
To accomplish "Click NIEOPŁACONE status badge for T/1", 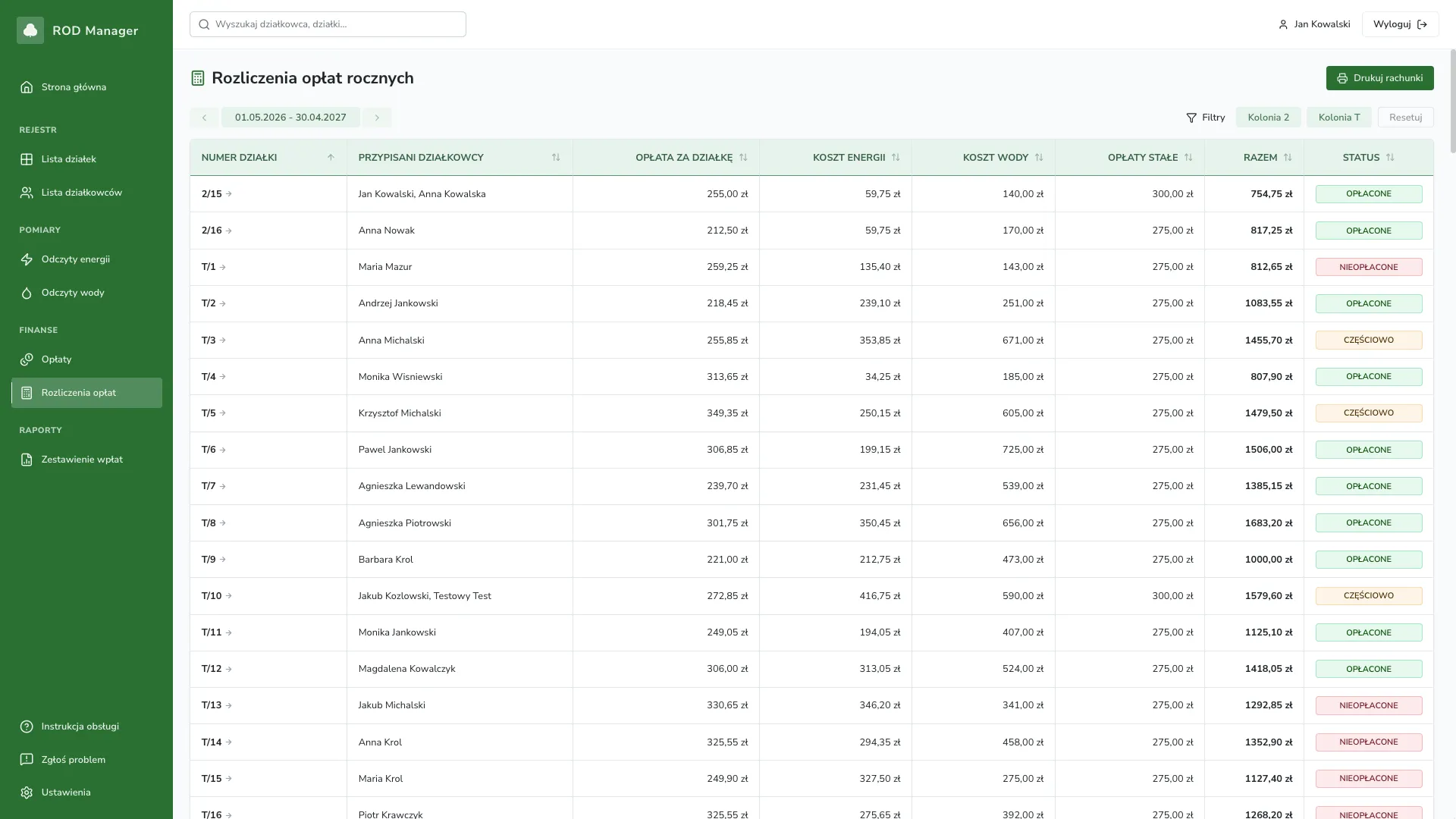I will click(x=1369, y=267).
